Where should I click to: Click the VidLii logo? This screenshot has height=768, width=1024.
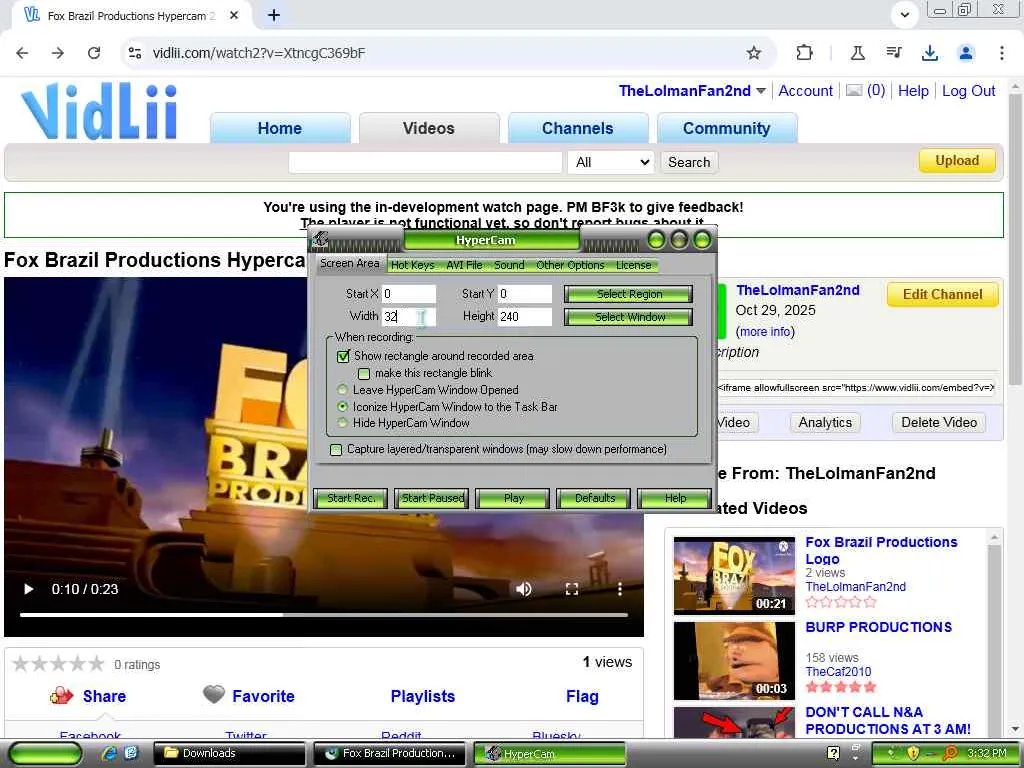point(99,111)
